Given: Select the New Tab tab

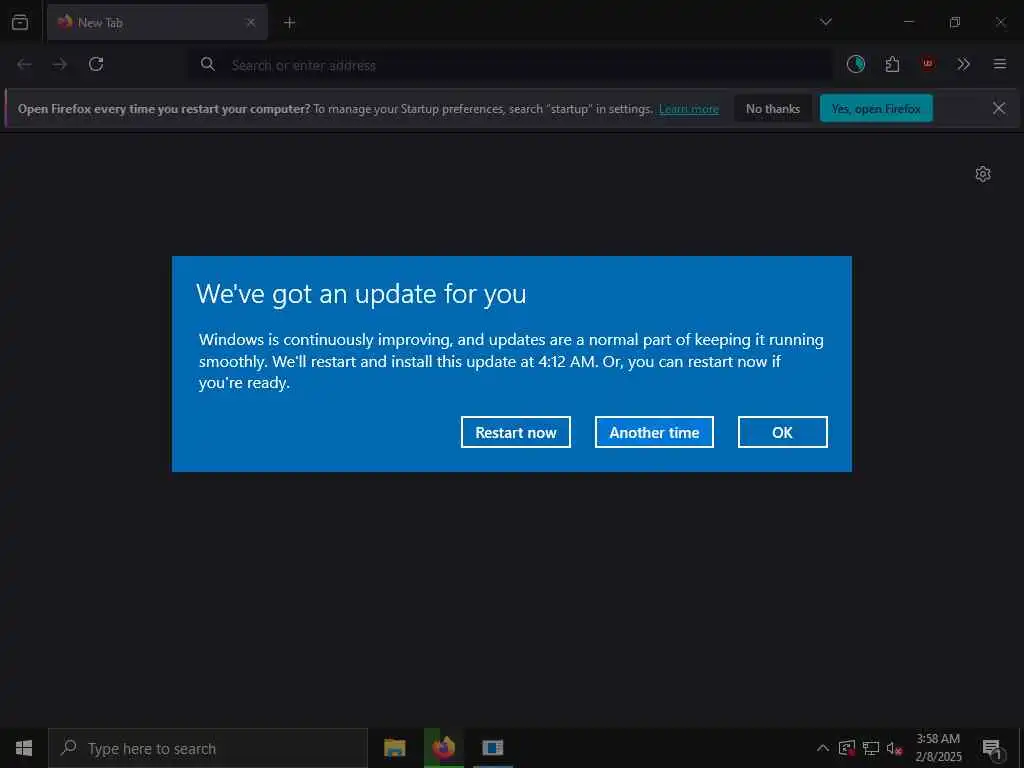Looking at the screenshot, I should [x=157, y=22].
